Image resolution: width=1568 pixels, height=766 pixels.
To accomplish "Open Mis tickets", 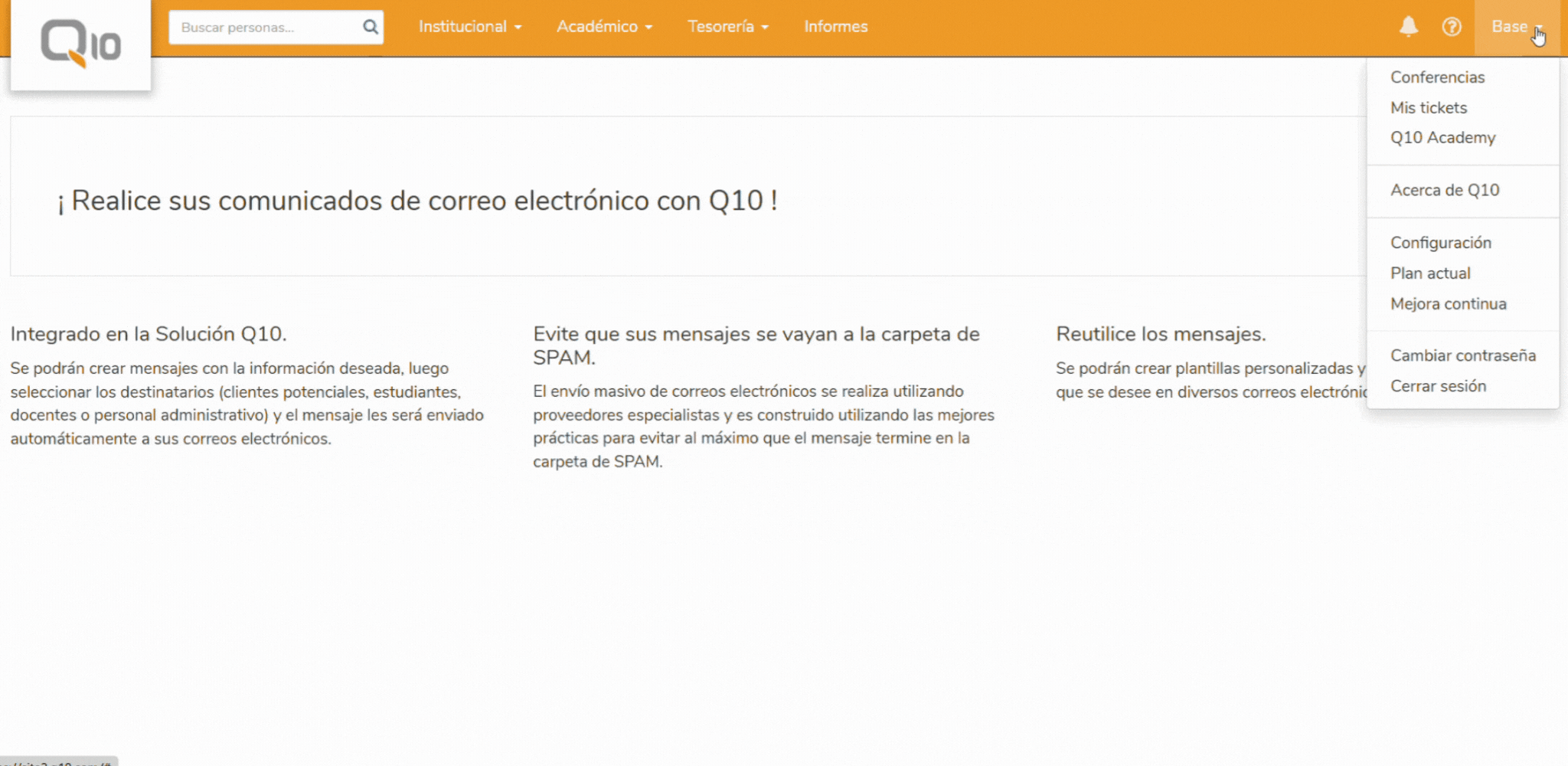I will pyautogui.click(x=1429, y=107).
